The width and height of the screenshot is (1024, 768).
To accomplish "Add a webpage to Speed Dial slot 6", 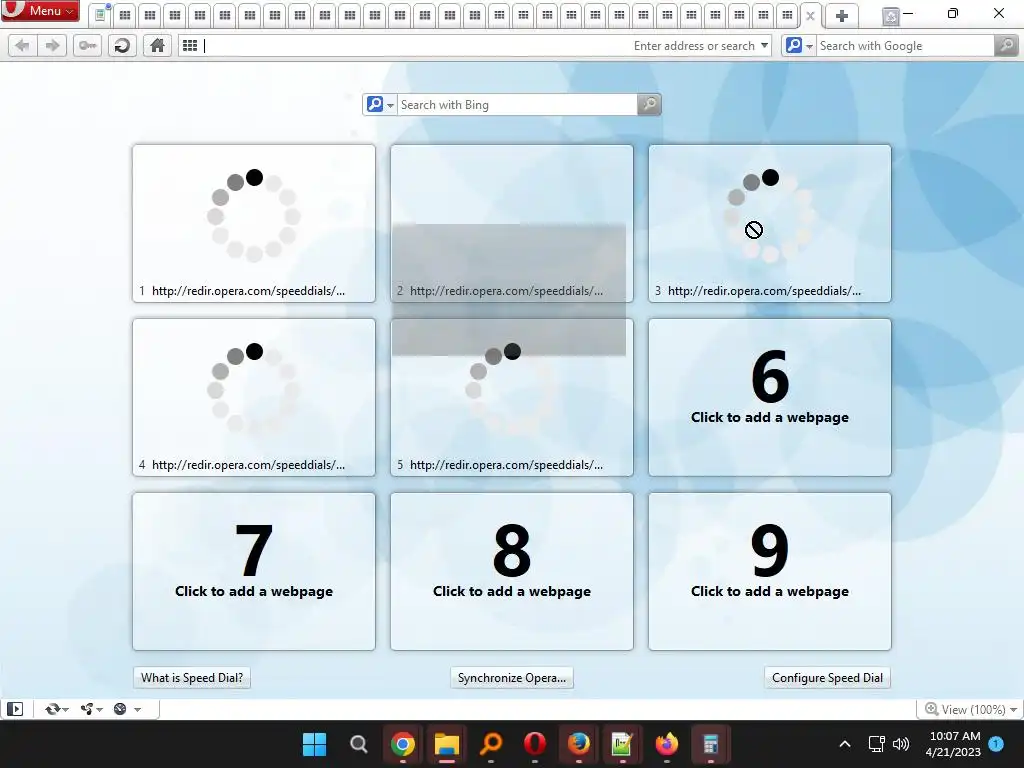I will (x=770, y=397).
